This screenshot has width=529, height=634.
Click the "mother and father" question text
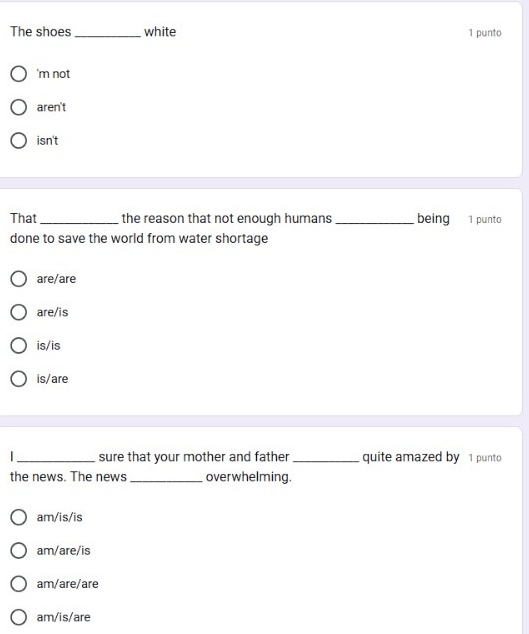[235, 467]
